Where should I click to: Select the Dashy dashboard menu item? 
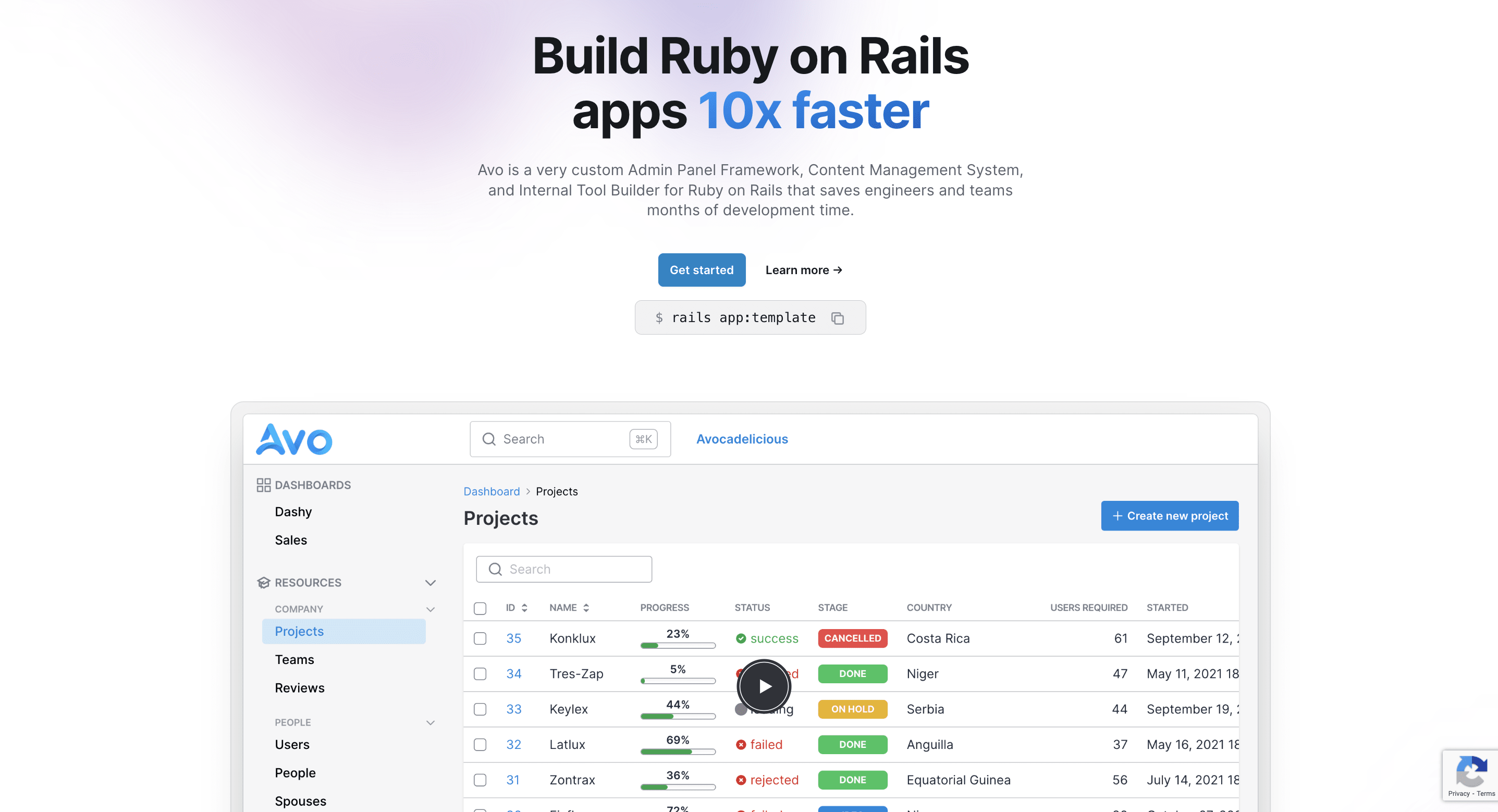click(294, 511)
